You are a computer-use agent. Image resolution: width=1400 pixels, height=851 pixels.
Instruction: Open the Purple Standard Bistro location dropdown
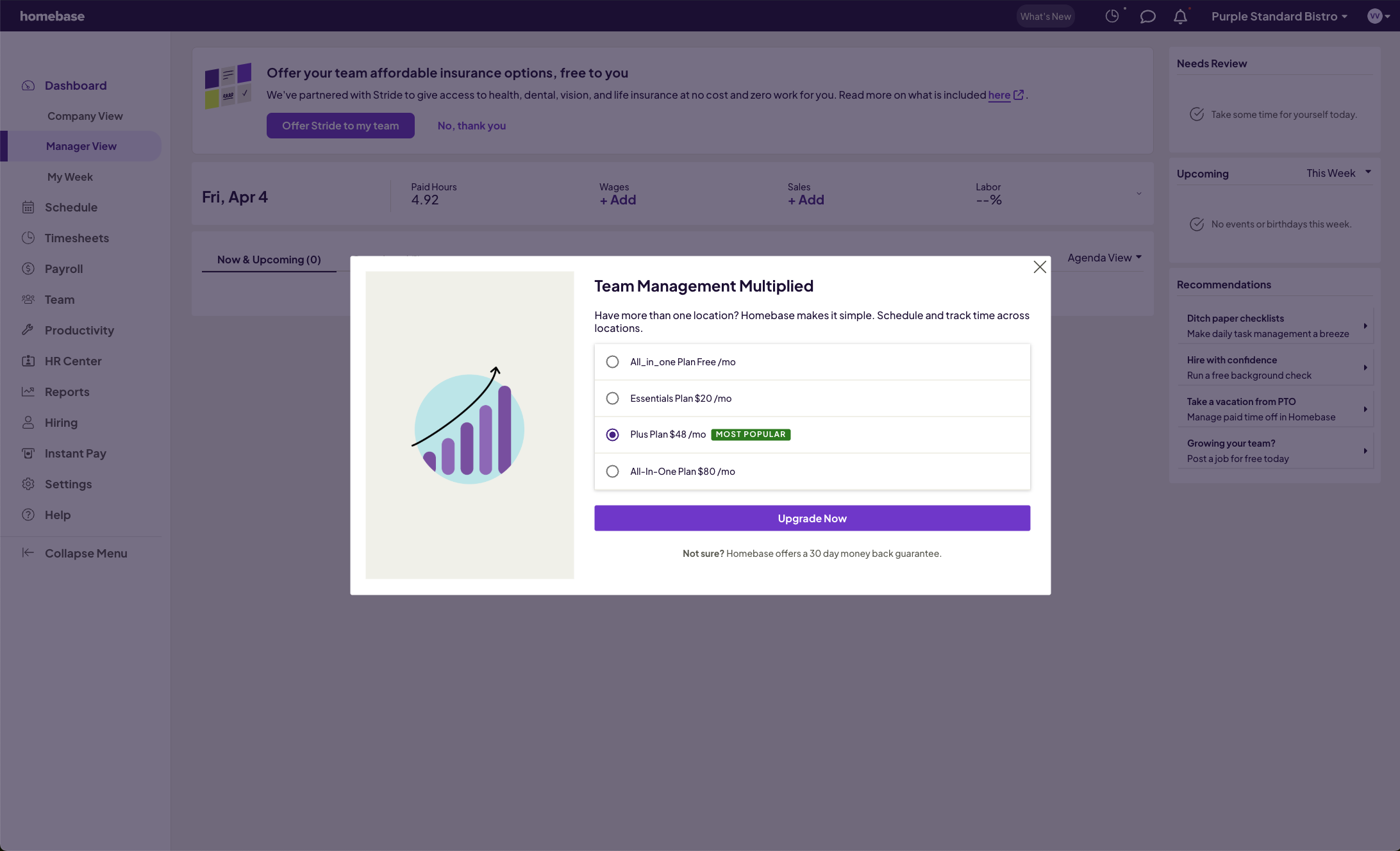[x=1279, y=16]
